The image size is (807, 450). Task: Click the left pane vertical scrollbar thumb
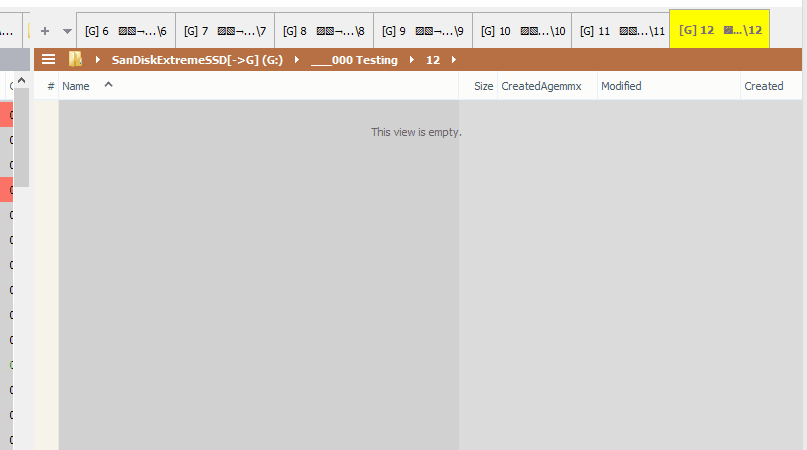[x=21, y=137]
